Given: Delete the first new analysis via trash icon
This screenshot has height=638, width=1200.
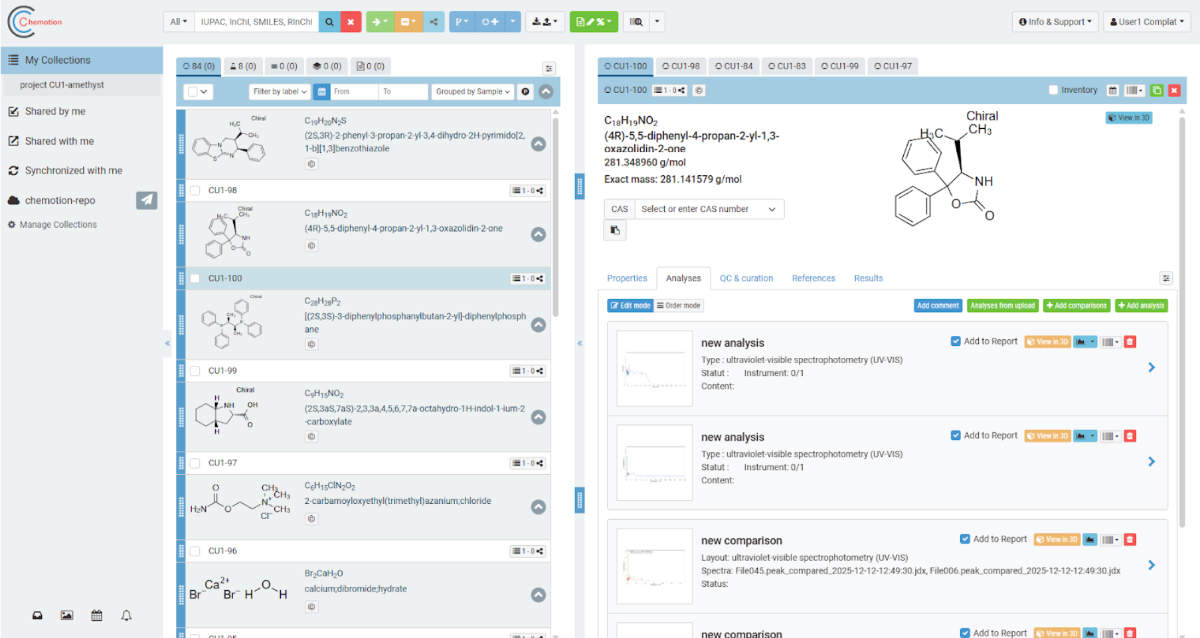Looking at the screenshot, I should tap(1130, 342).
